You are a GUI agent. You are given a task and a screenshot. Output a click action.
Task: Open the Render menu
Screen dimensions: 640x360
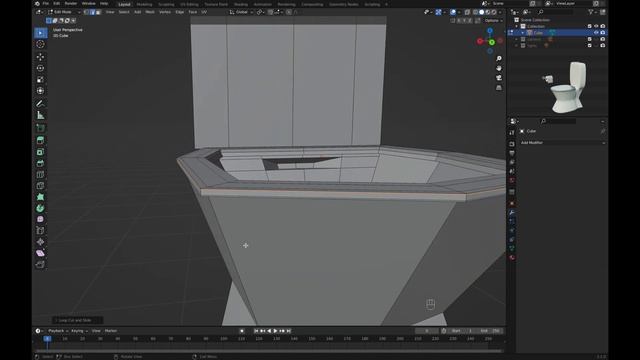coord(71,4)
